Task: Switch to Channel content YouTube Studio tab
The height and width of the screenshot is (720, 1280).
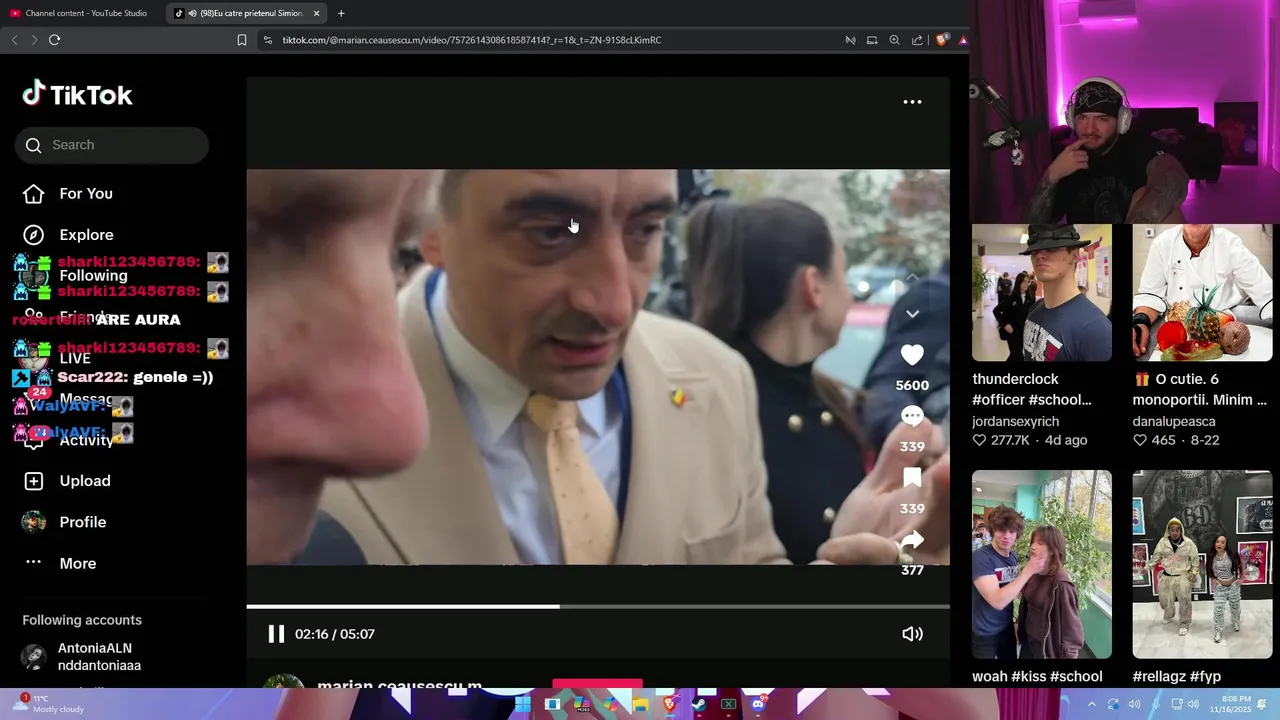Action: pos(80,13)
